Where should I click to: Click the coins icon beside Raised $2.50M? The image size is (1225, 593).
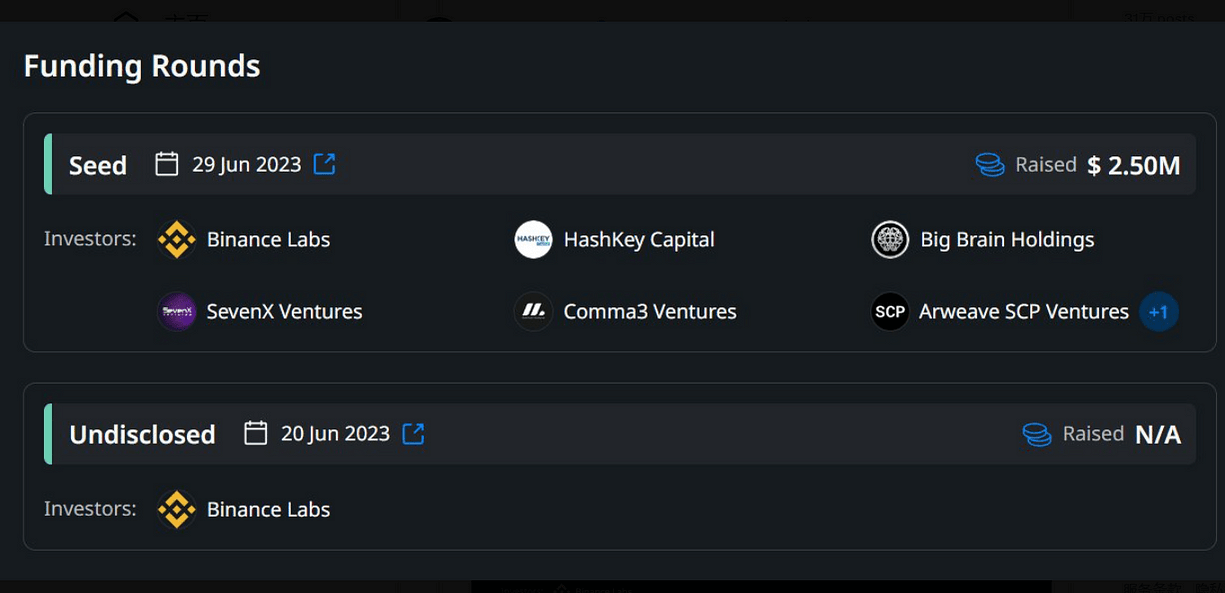click(x=990, y=165)
